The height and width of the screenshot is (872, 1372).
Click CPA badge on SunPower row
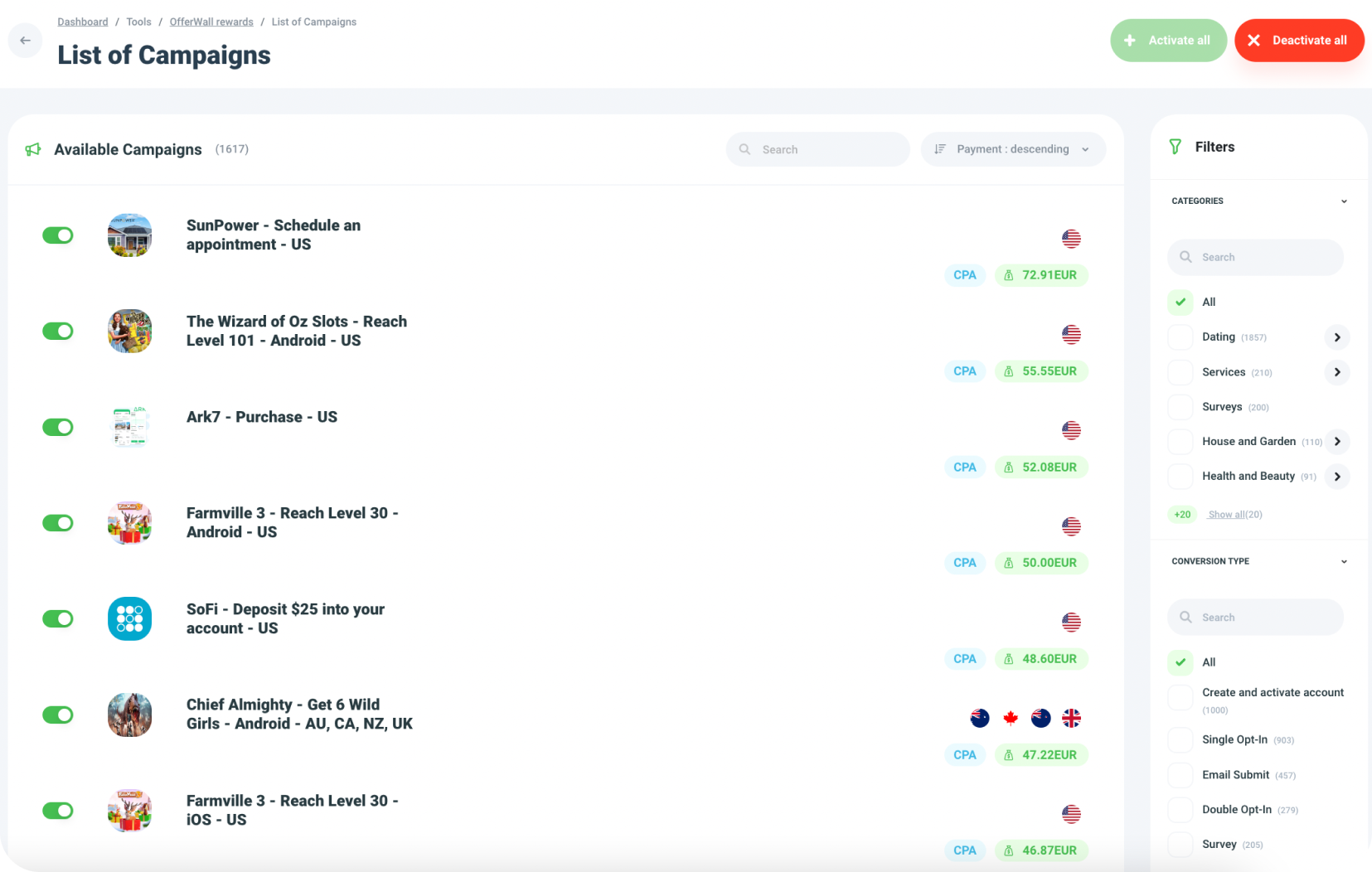tap(964, 275)
